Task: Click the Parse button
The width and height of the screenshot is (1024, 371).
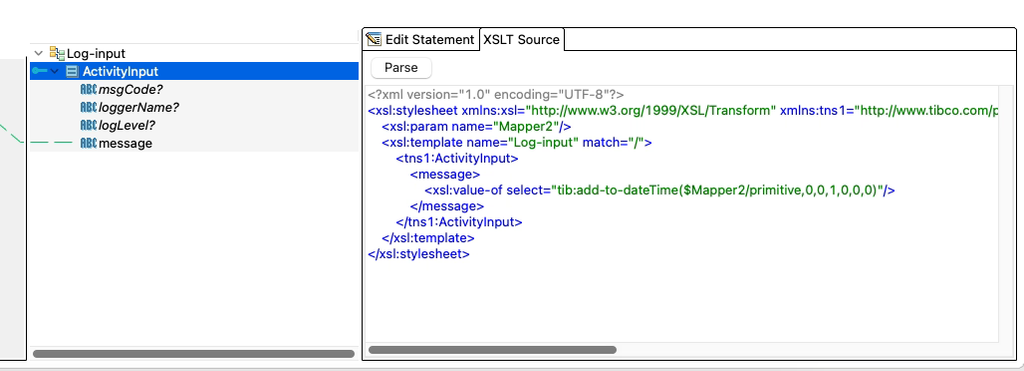Action: click(401, 68)
